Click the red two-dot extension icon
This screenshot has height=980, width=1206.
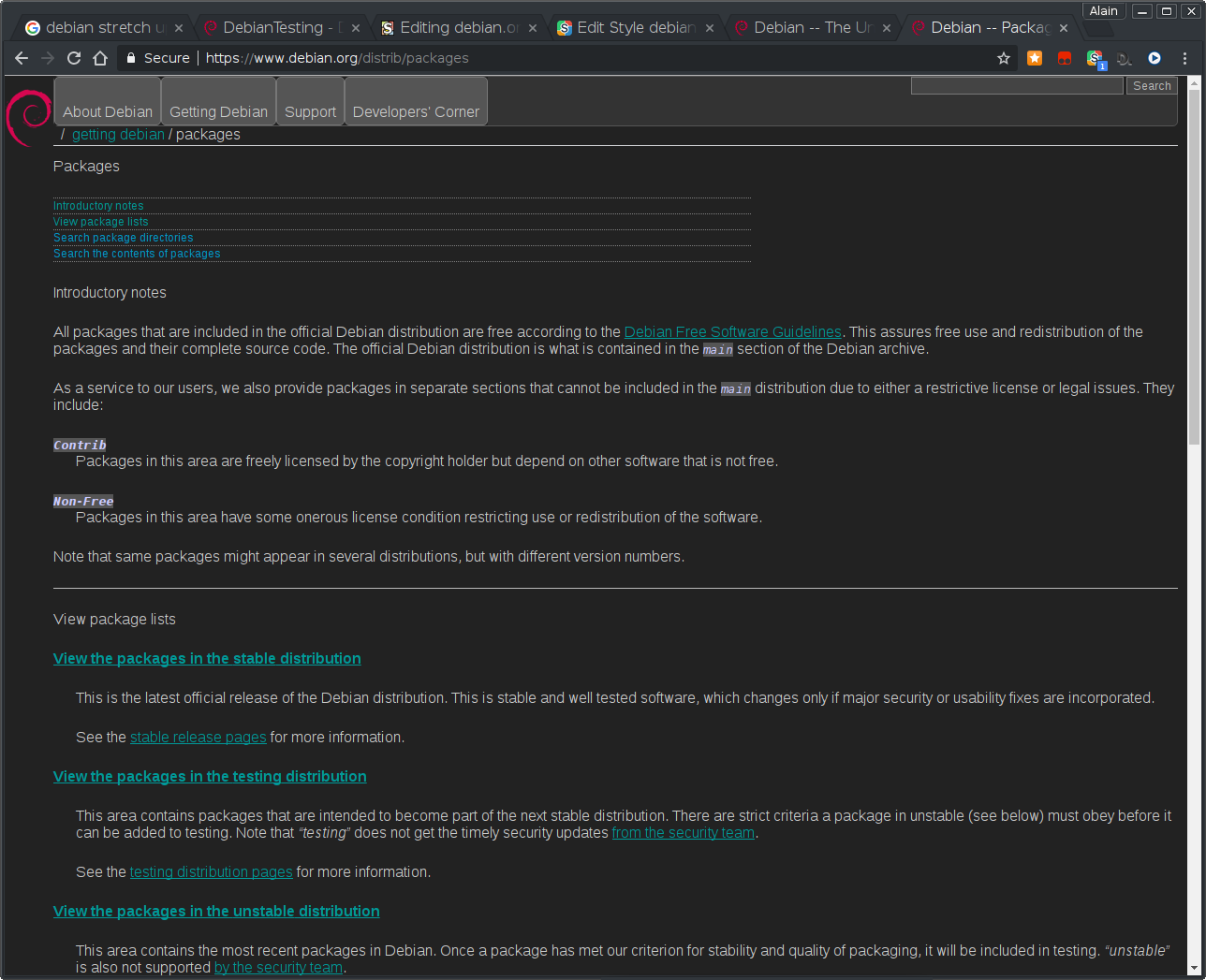[x=1064, y=57]
